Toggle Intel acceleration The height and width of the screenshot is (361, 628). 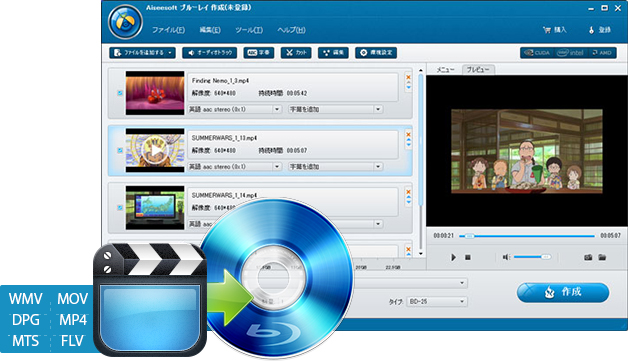pos(570,53)
